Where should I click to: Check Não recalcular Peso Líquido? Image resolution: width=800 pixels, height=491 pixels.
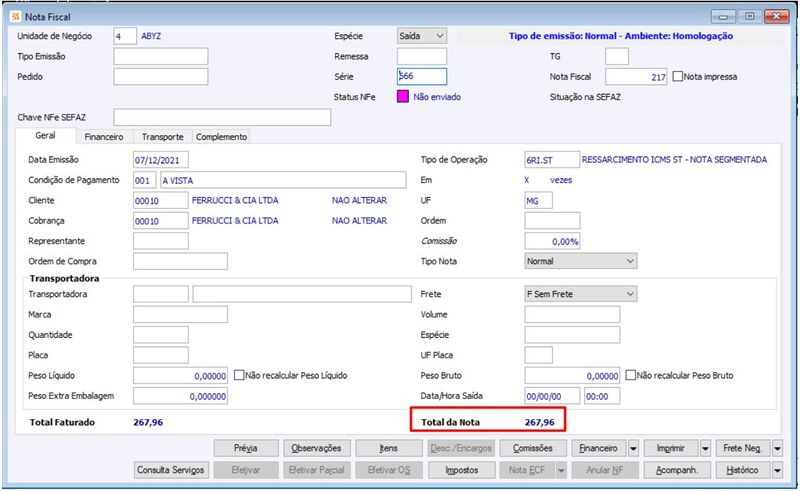239,375
